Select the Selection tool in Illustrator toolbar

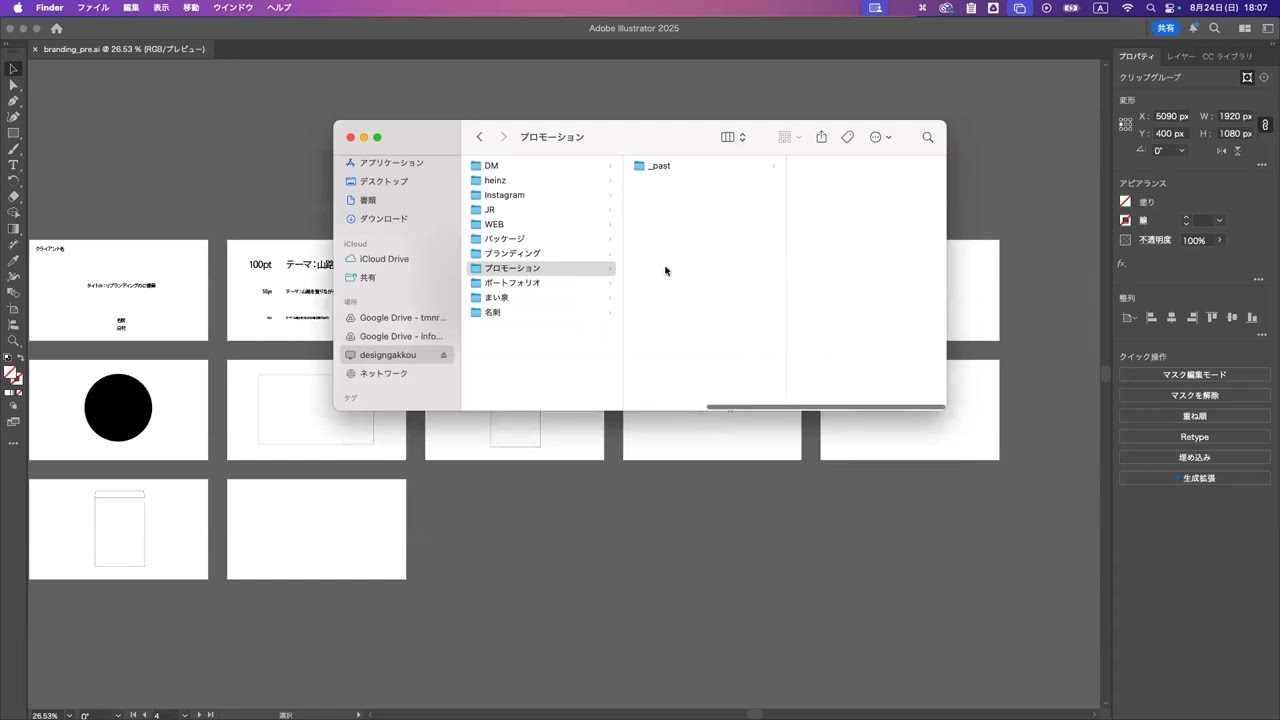click(13, 70)
